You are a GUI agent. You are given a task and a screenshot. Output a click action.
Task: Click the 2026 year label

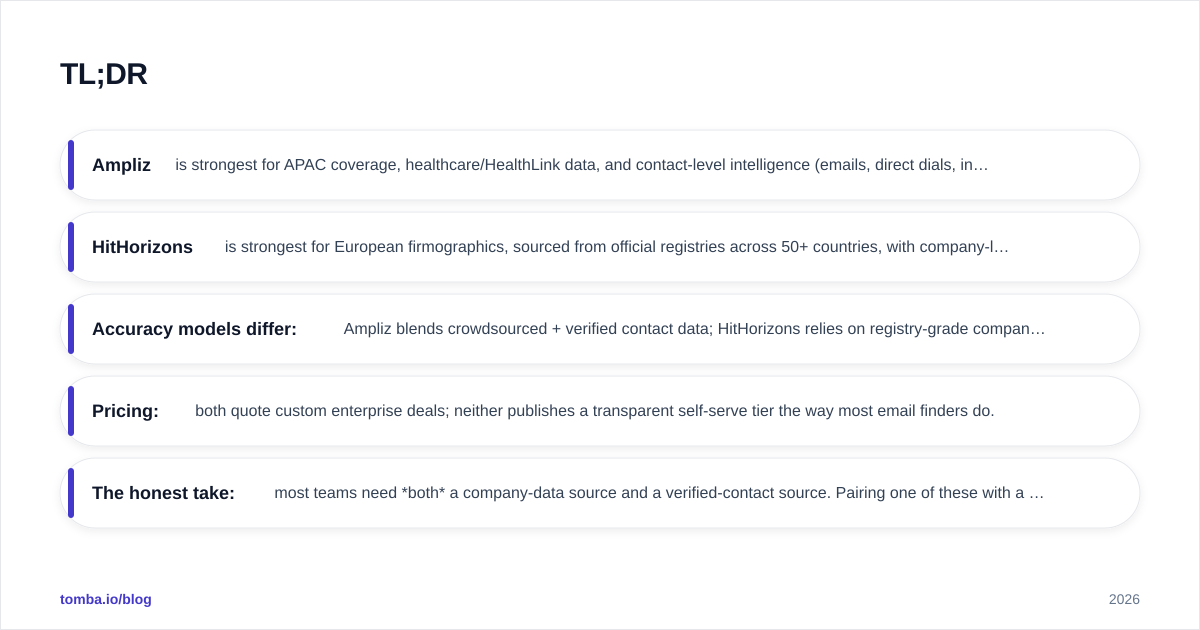pos(1124,599)
